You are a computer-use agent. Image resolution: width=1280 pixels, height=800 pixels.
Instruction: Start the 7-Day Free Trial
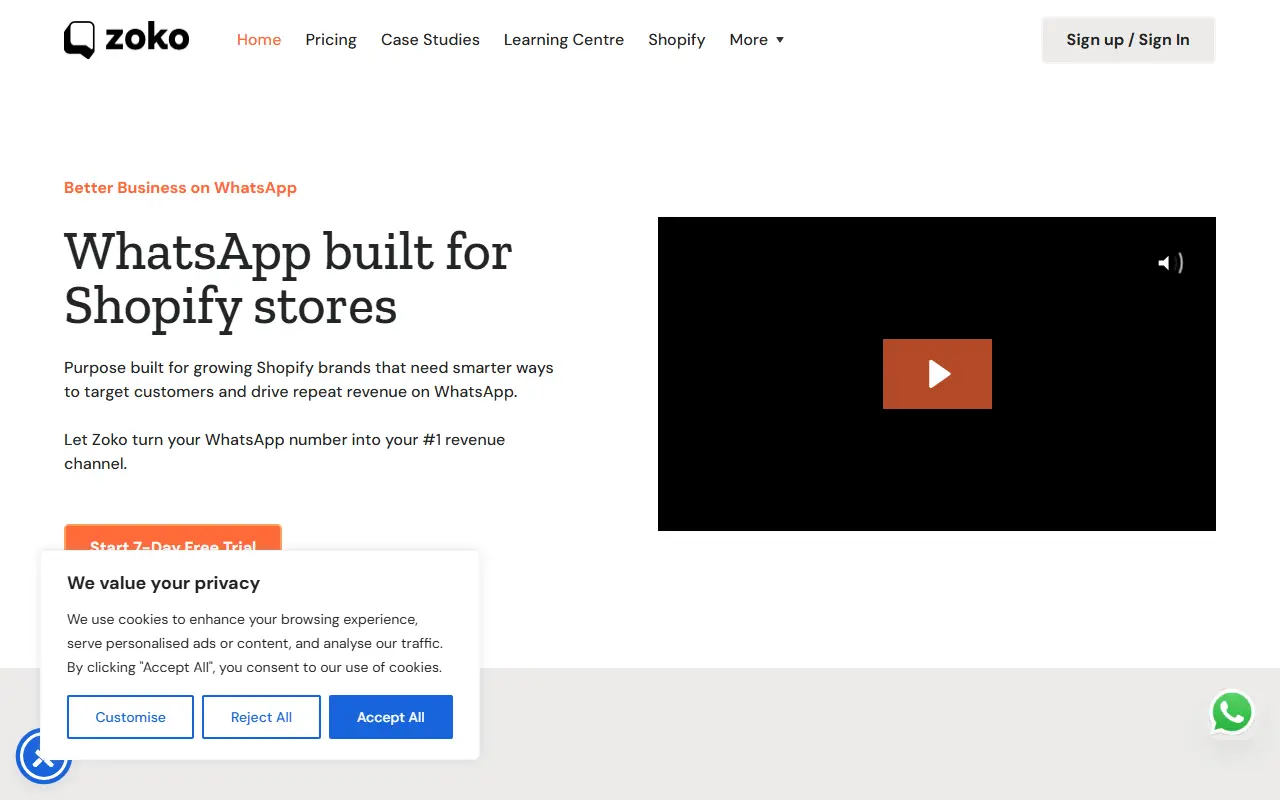pyautogui.click(x=173, y=538)
